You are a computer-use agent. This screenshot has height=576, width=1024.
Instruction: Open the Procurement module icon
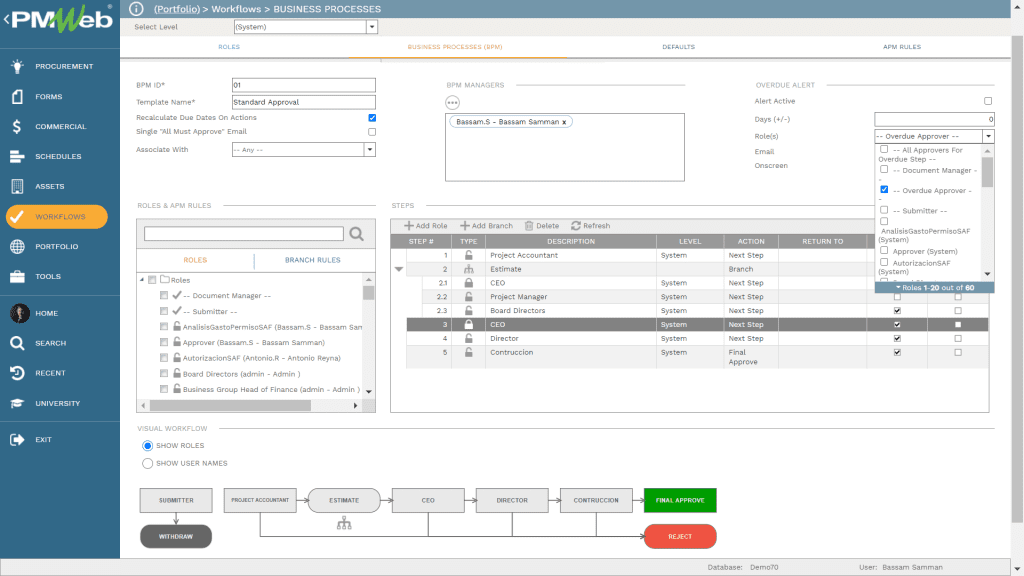[17, 66]
